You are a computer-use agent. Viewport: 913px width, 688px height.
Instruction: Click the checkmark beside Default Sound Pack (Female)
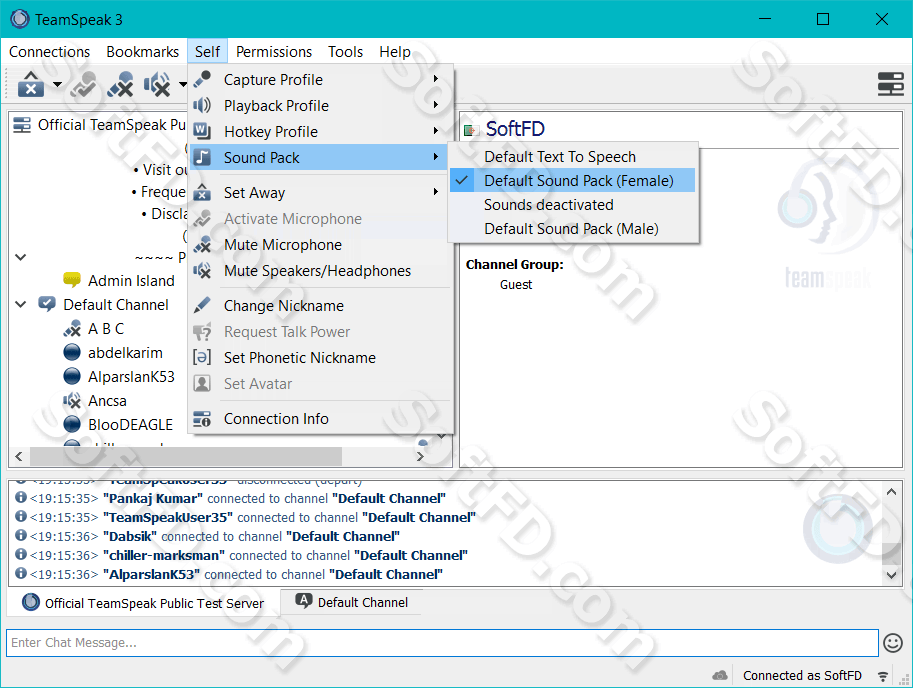[462, 180]
